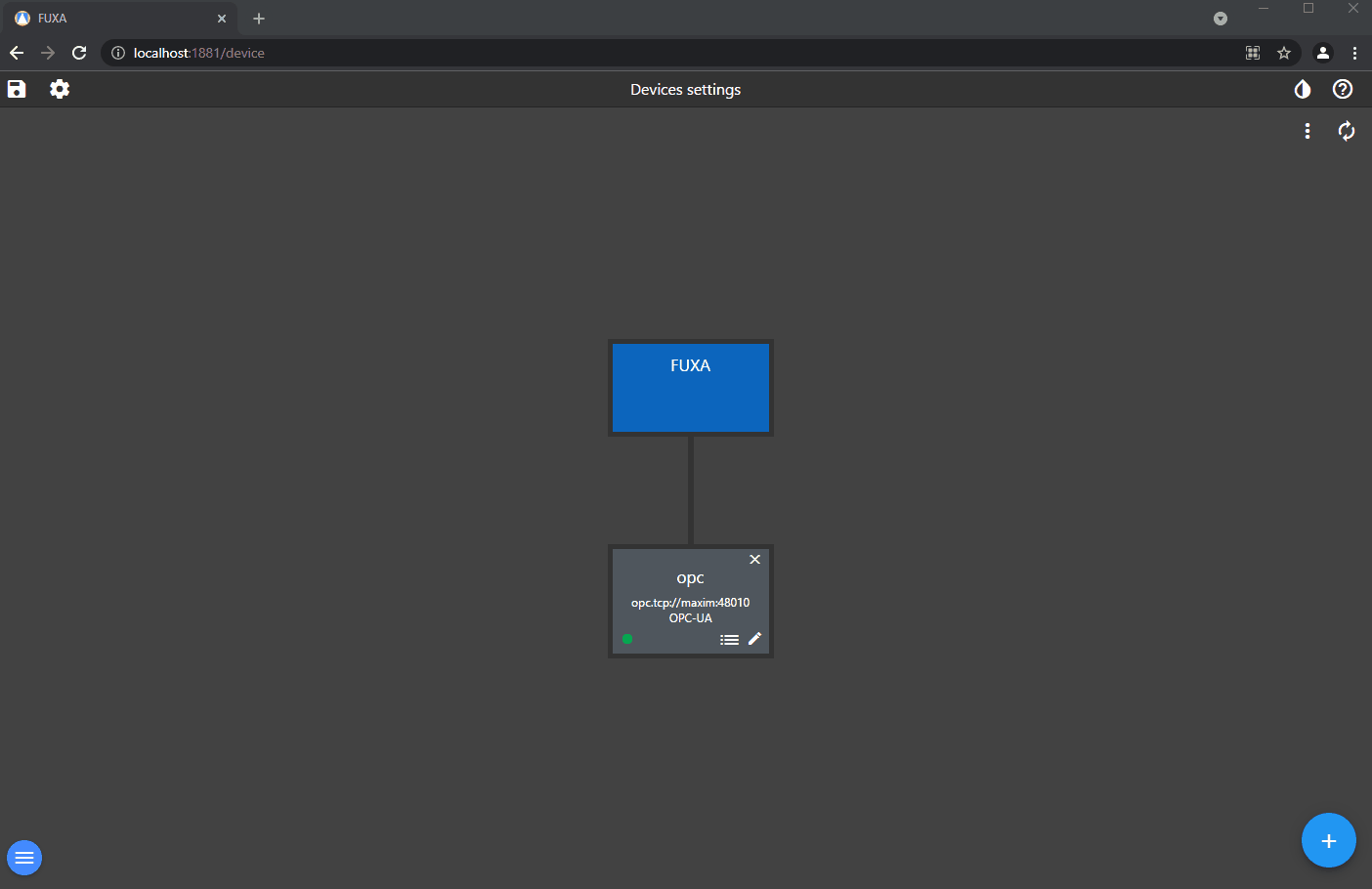Image resolution: width=1372 pixels, height=889 pixels.
Task: Go back to previous browser page
Action: (17, 53)
